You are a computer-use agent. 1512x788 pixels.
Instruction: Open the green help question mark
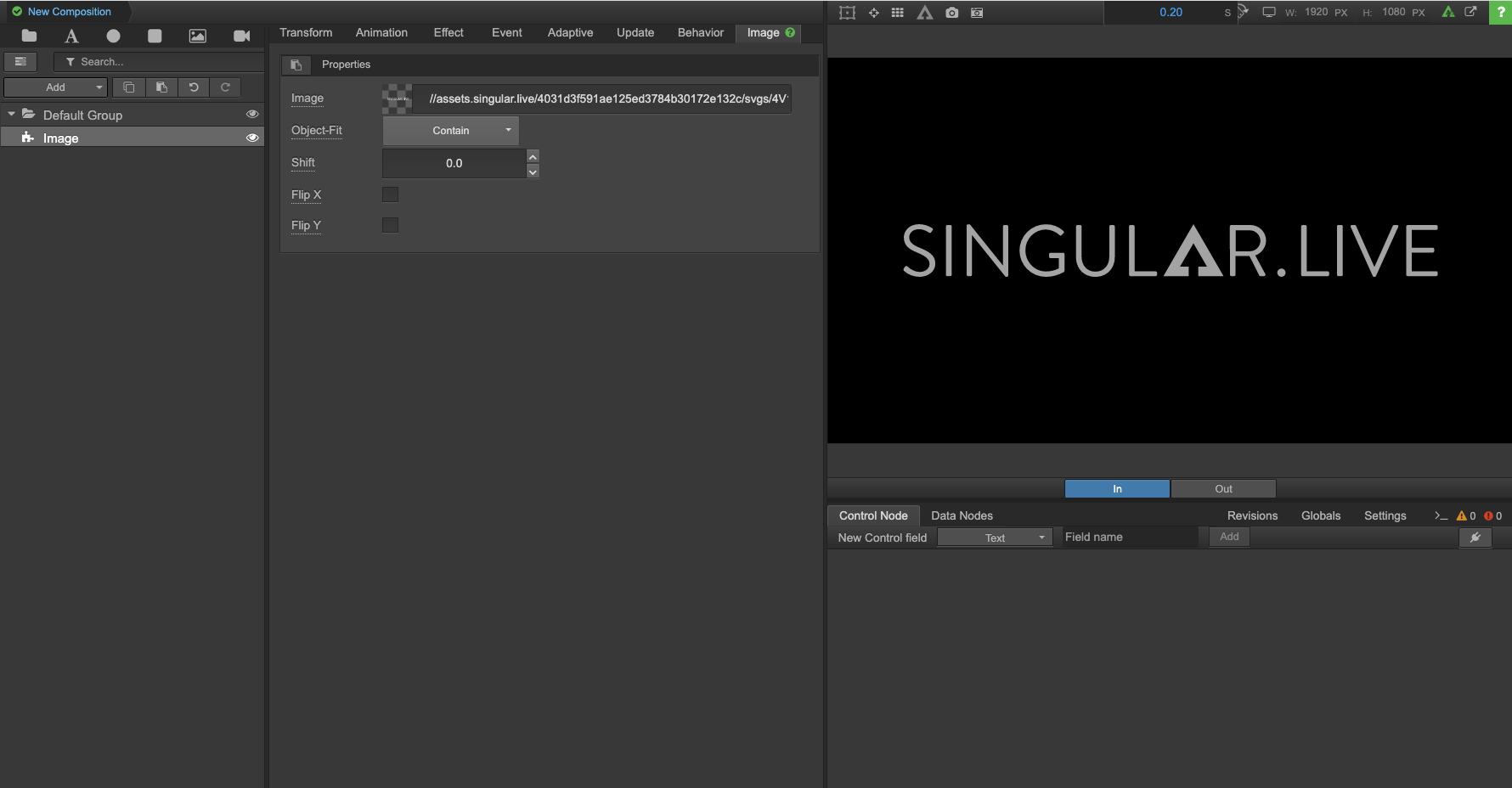click(x=1501, y=12)
